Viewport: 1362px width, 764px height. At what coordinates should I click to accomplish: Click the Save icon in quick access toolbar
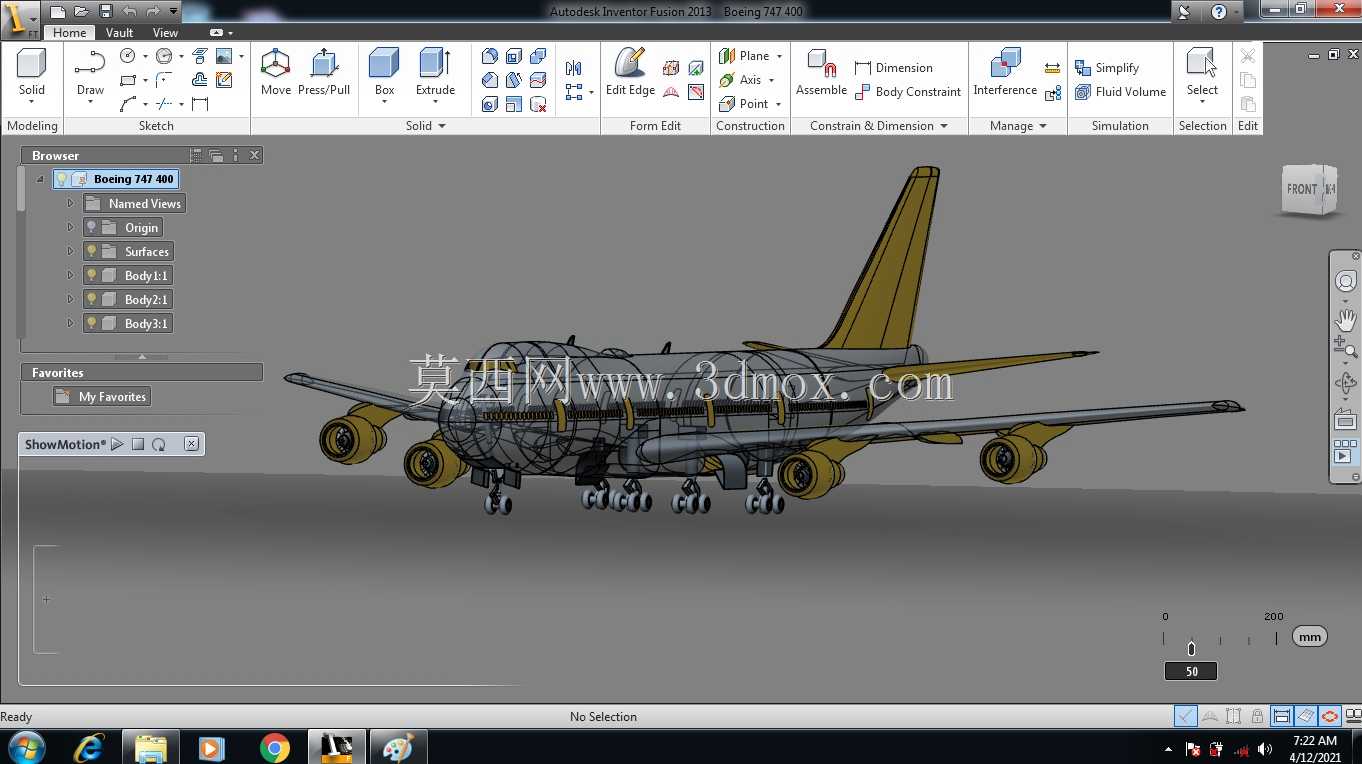(105, 12)
